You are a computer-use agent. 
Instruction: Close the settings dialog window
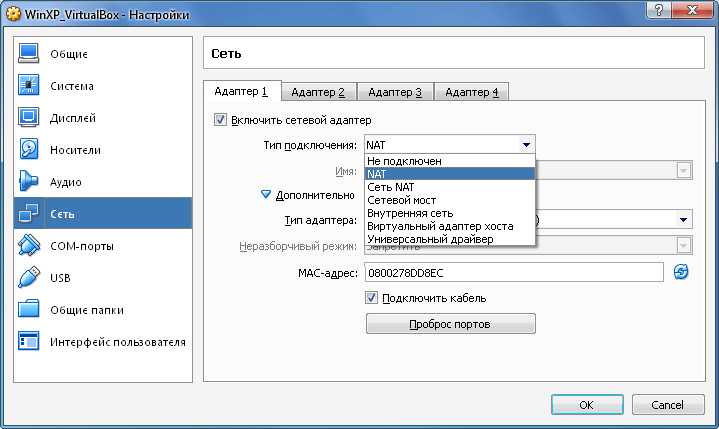point(693,10)
